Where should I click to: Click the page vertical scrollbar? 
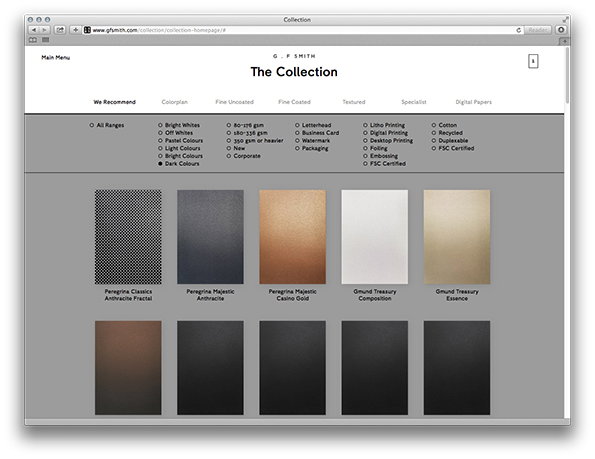tap(567, 76)
